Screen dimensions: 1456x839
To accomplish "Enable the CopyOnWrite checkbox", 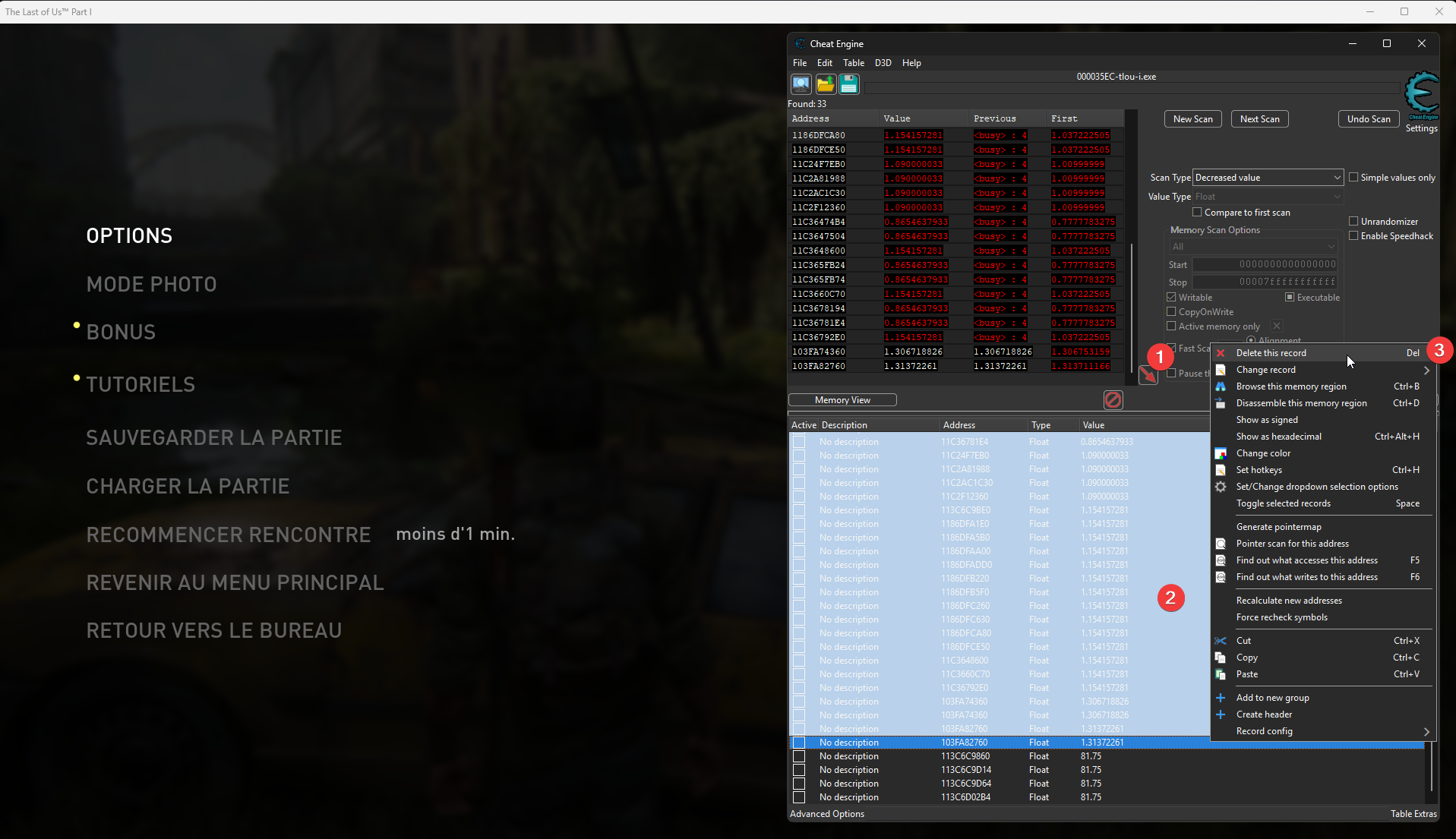I will [x=1171, y=312].
